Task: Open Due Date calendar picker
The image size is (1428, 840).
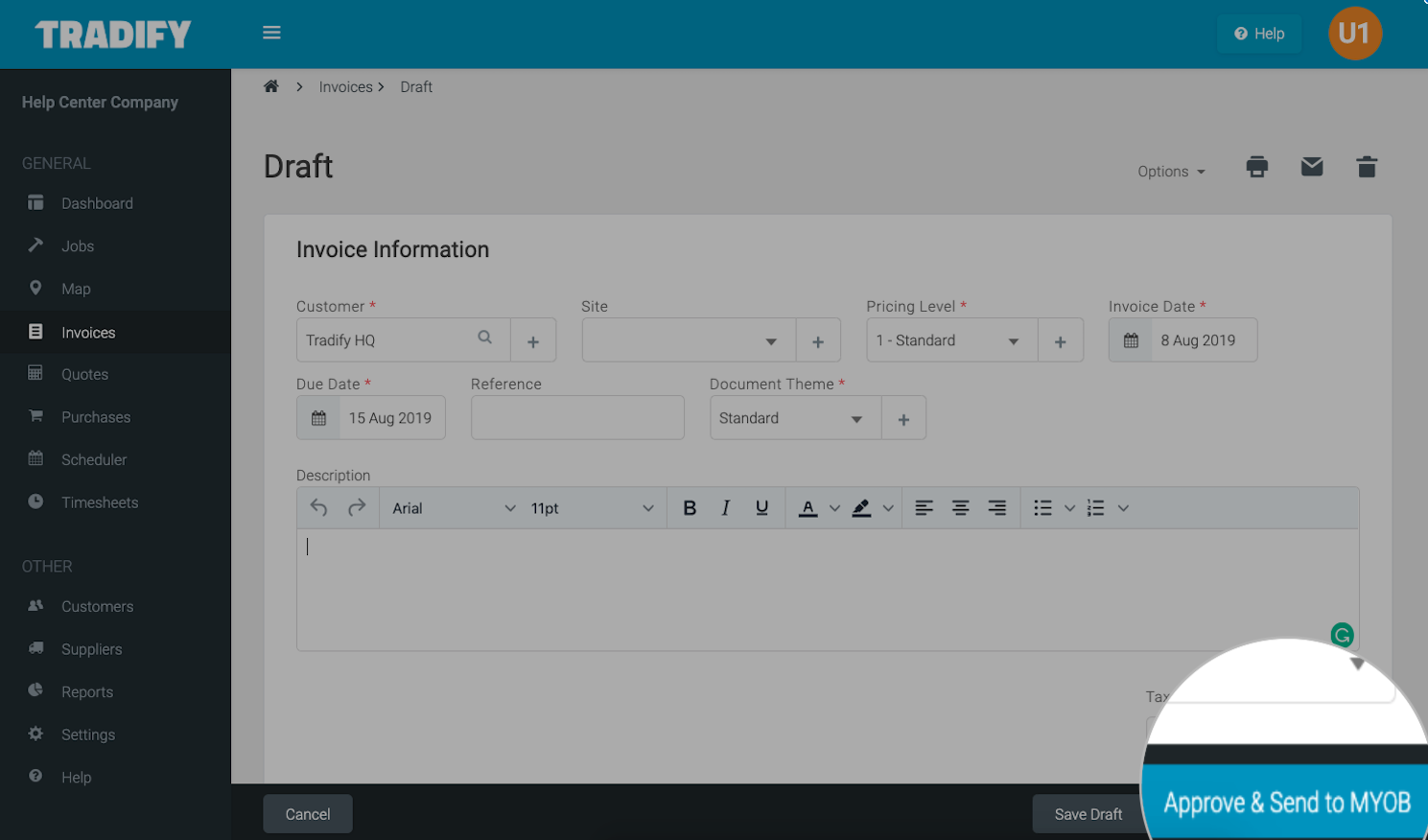Action: (318, 418)
